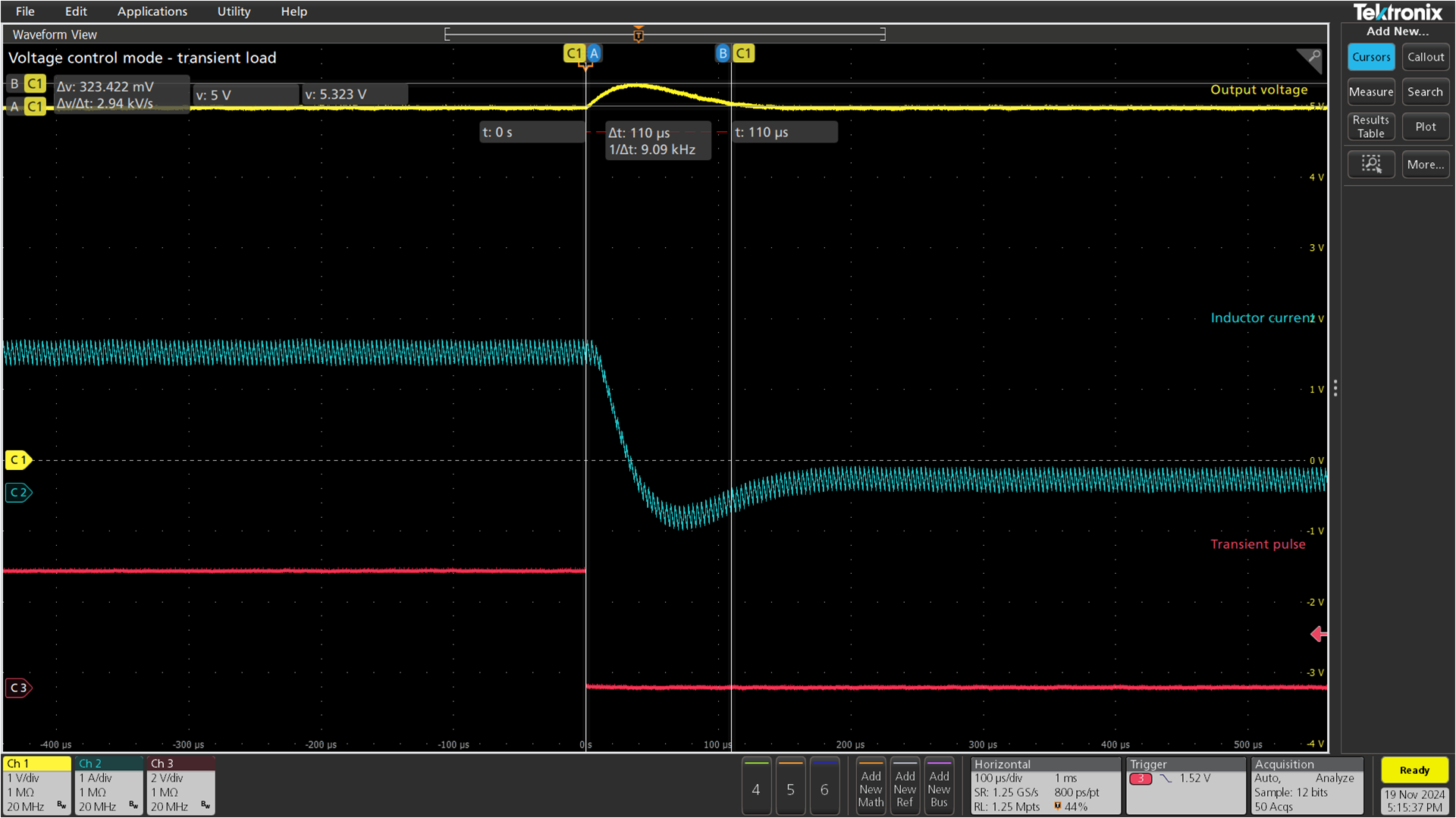
Task: Open the Ch 2 settings badge
Action: coord(108,785)
